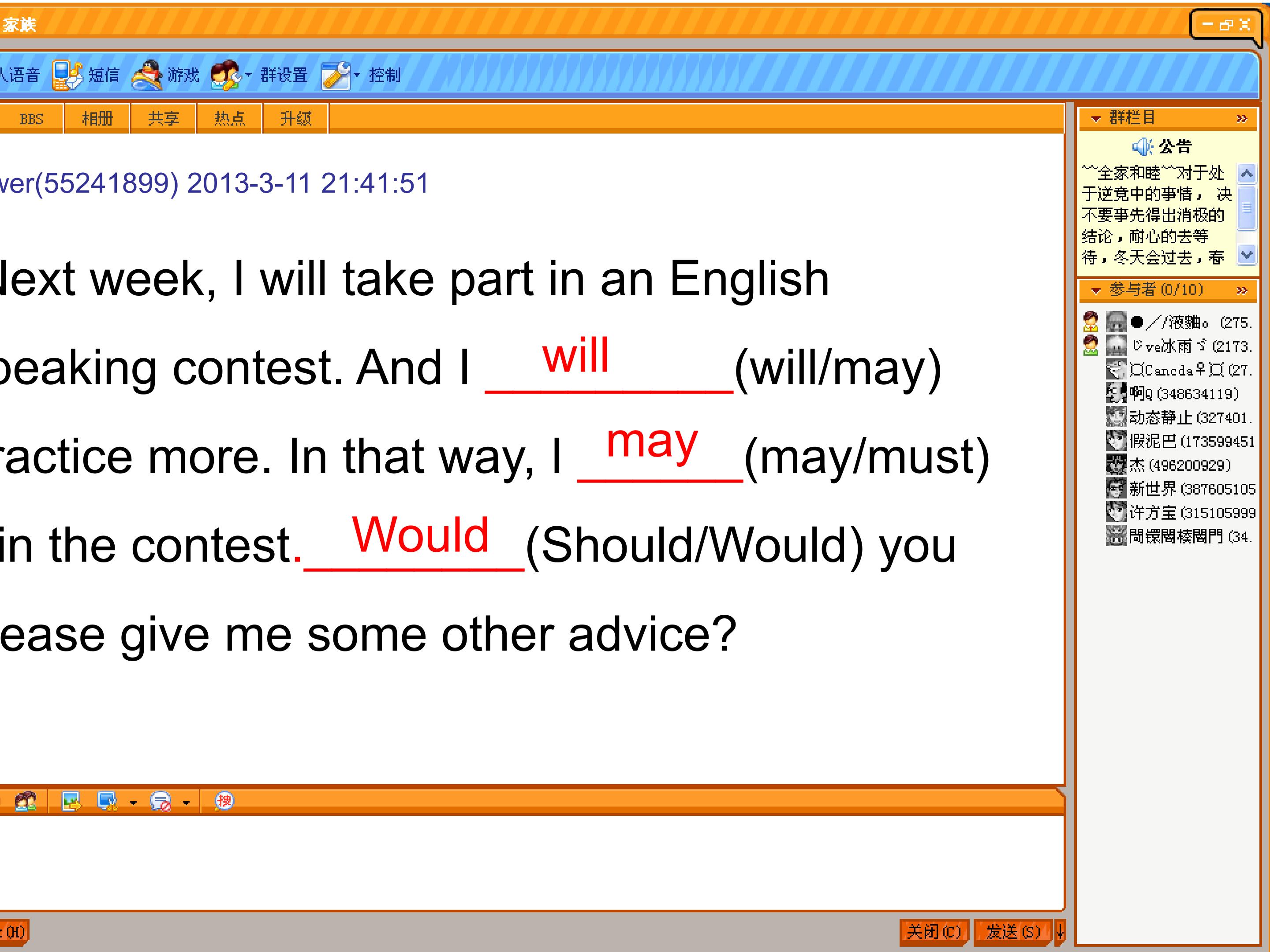Click the avatar of member 杰
Viewport: 1270px width, 952px height.
1116,465
